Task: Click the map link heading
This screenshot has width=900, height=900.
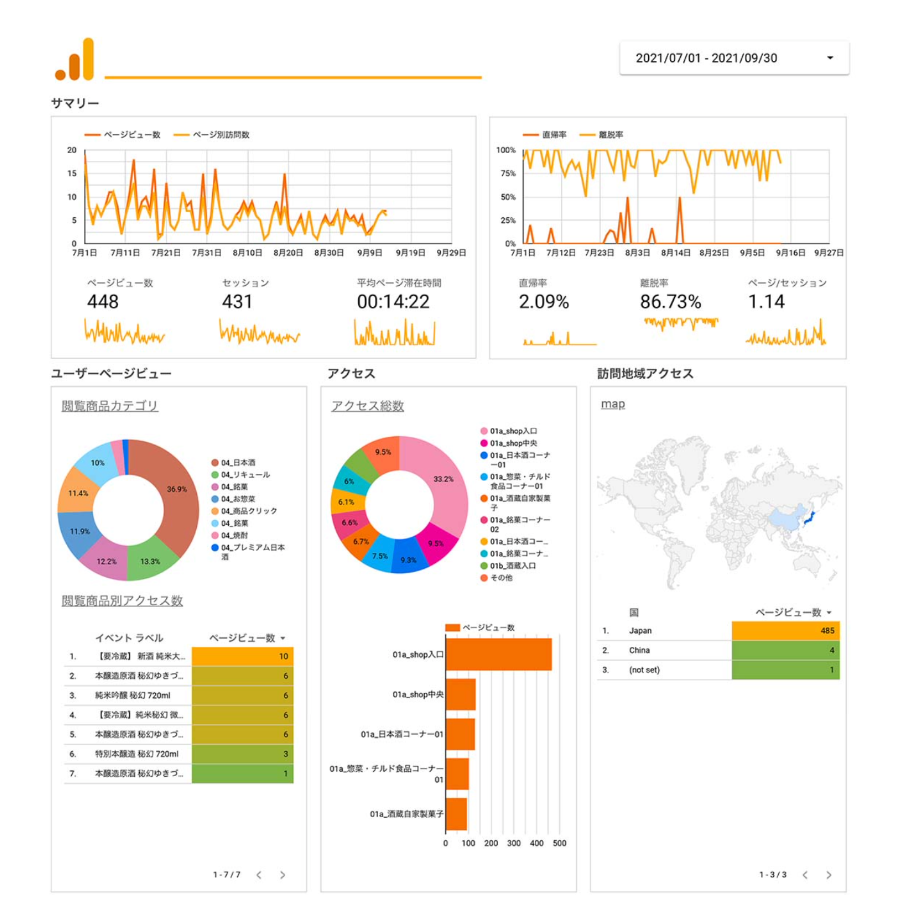Action: 612,404
